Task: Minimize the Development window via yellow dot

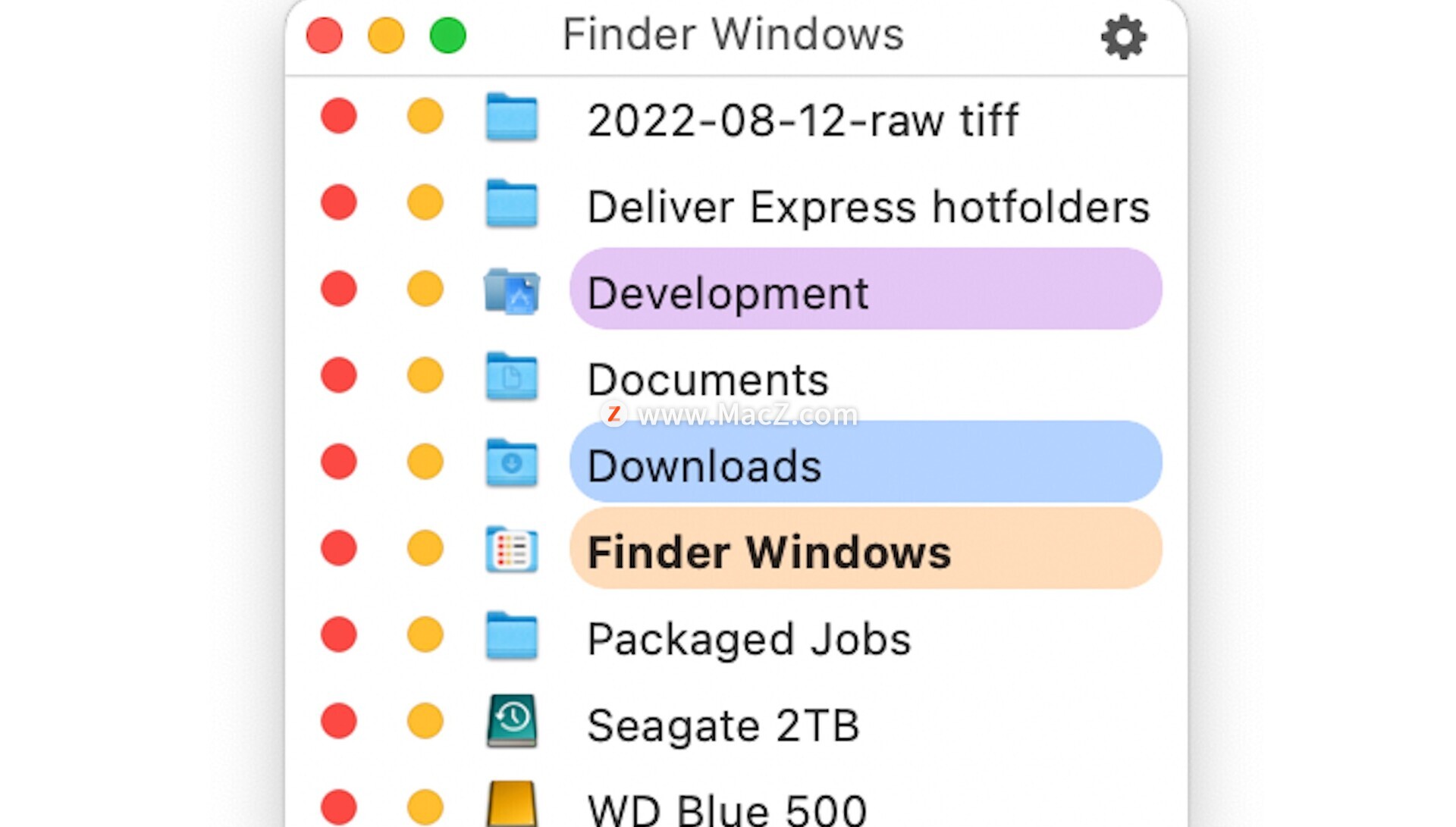Action: point(425,289)
